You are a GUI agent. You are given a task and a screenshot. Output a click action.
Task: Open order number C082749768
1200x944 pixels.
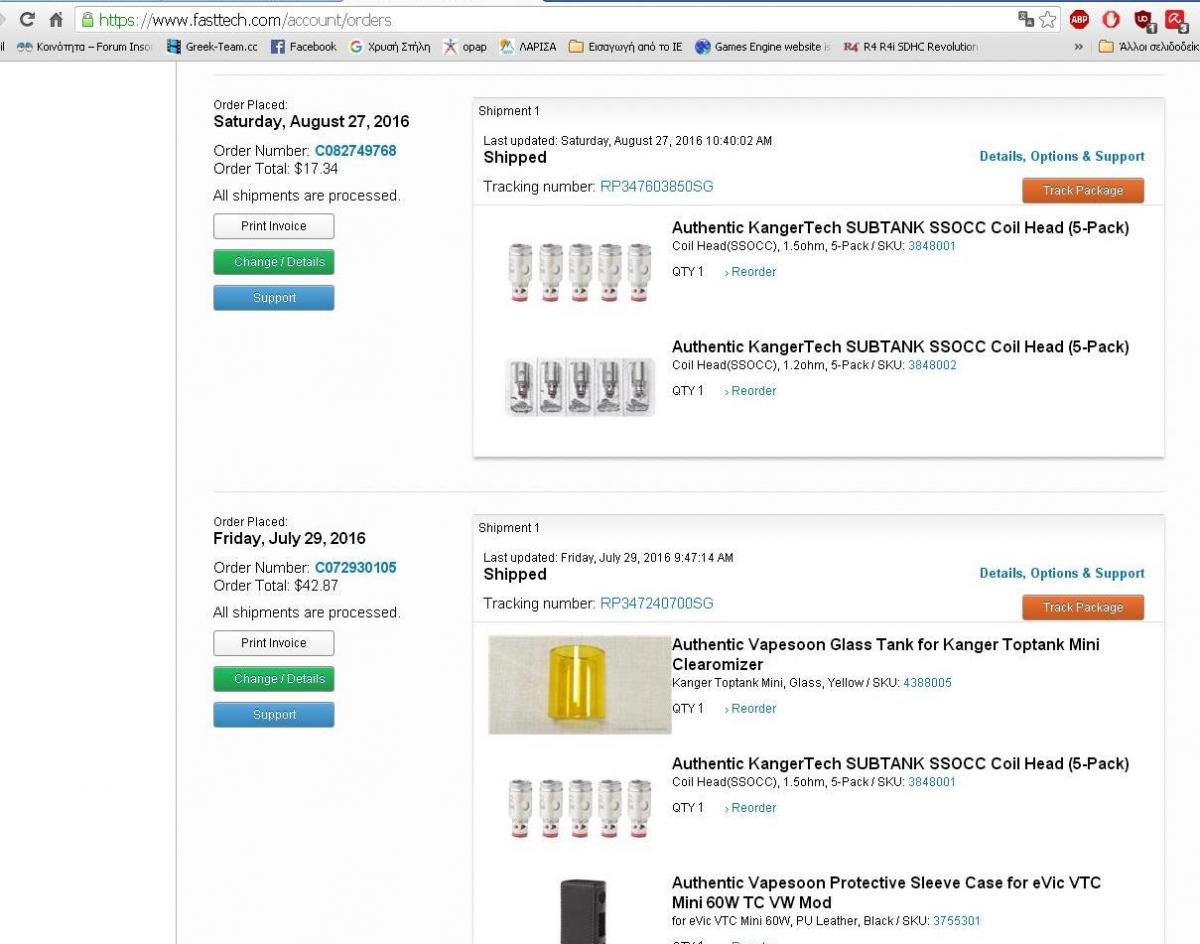pos(355,151)
